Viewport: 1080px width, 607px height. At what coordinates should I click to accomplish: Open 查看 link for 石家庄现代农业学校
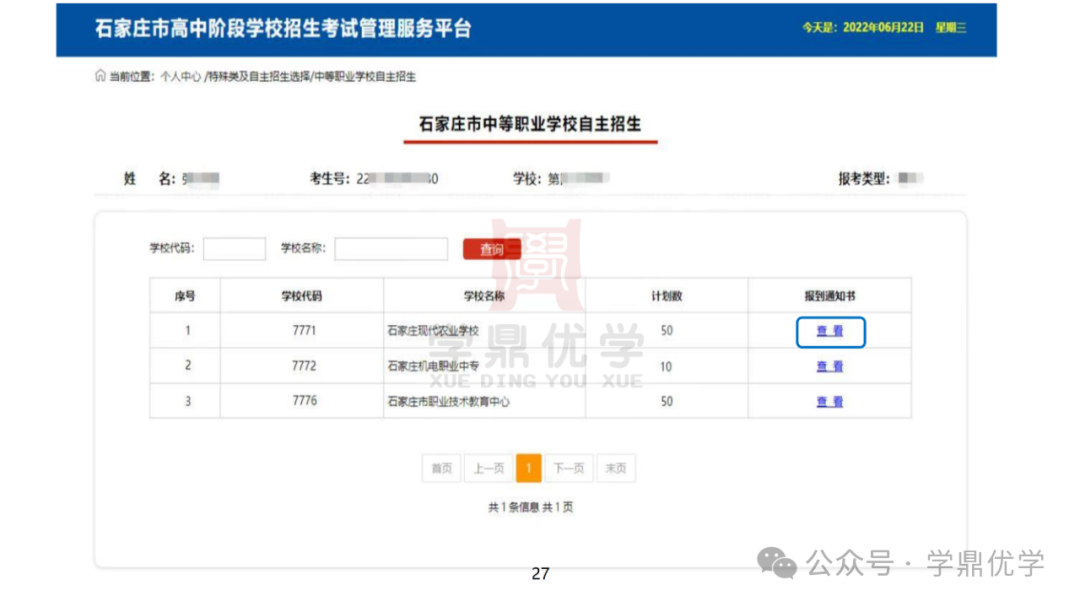(x=830, y=331)
